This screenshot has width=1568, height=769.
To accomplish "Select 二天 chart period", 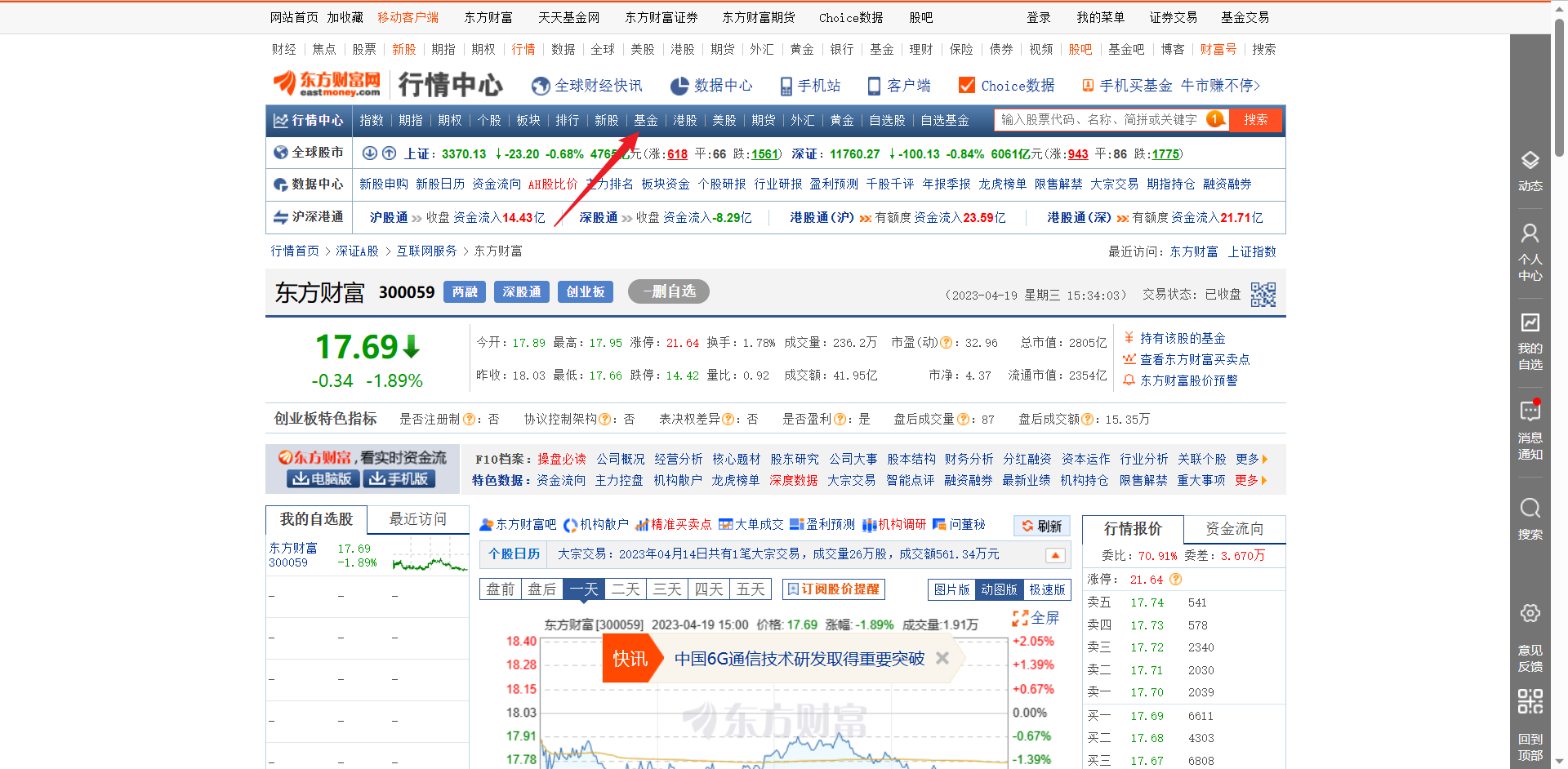I will (626, 589).
